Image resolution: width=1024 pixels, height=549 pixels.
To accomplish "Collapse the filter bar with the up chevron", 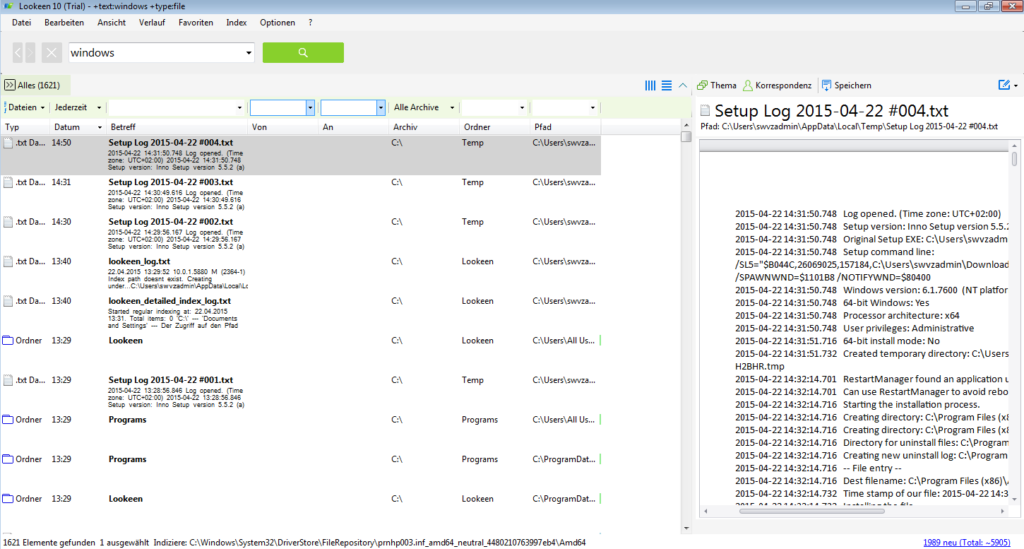I will click(x=682, y=86).
